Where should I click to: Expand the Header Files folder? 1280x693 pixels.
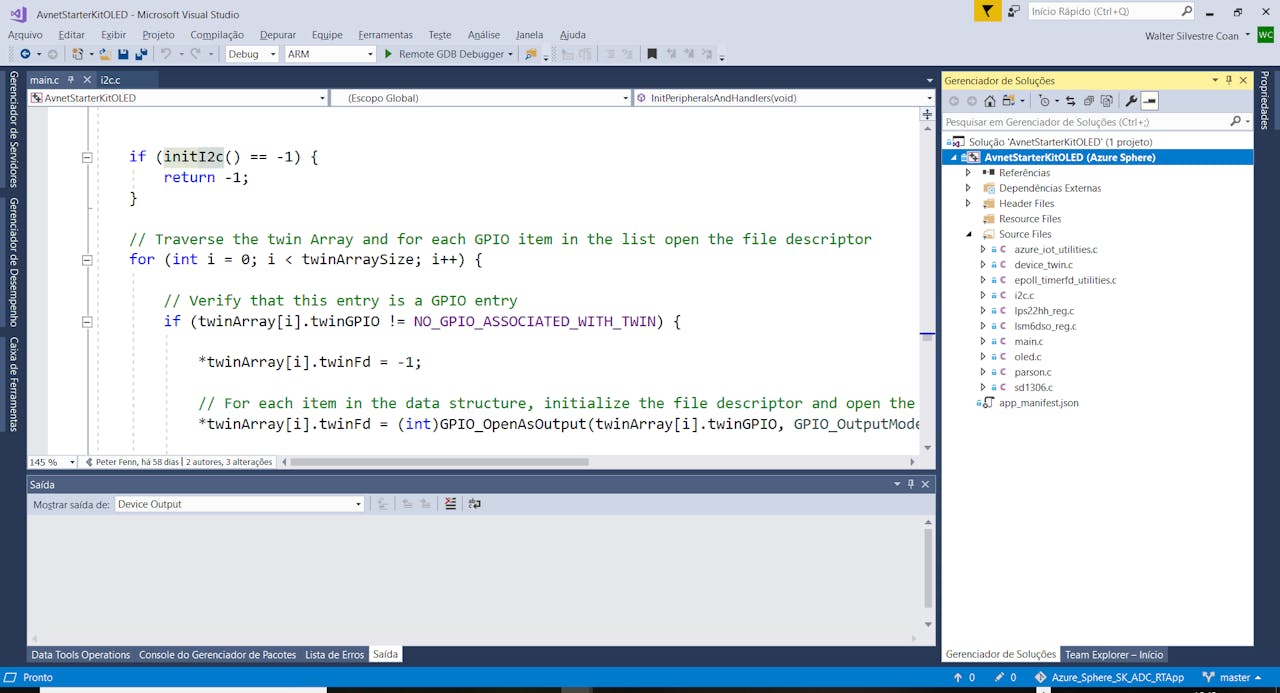968,203
